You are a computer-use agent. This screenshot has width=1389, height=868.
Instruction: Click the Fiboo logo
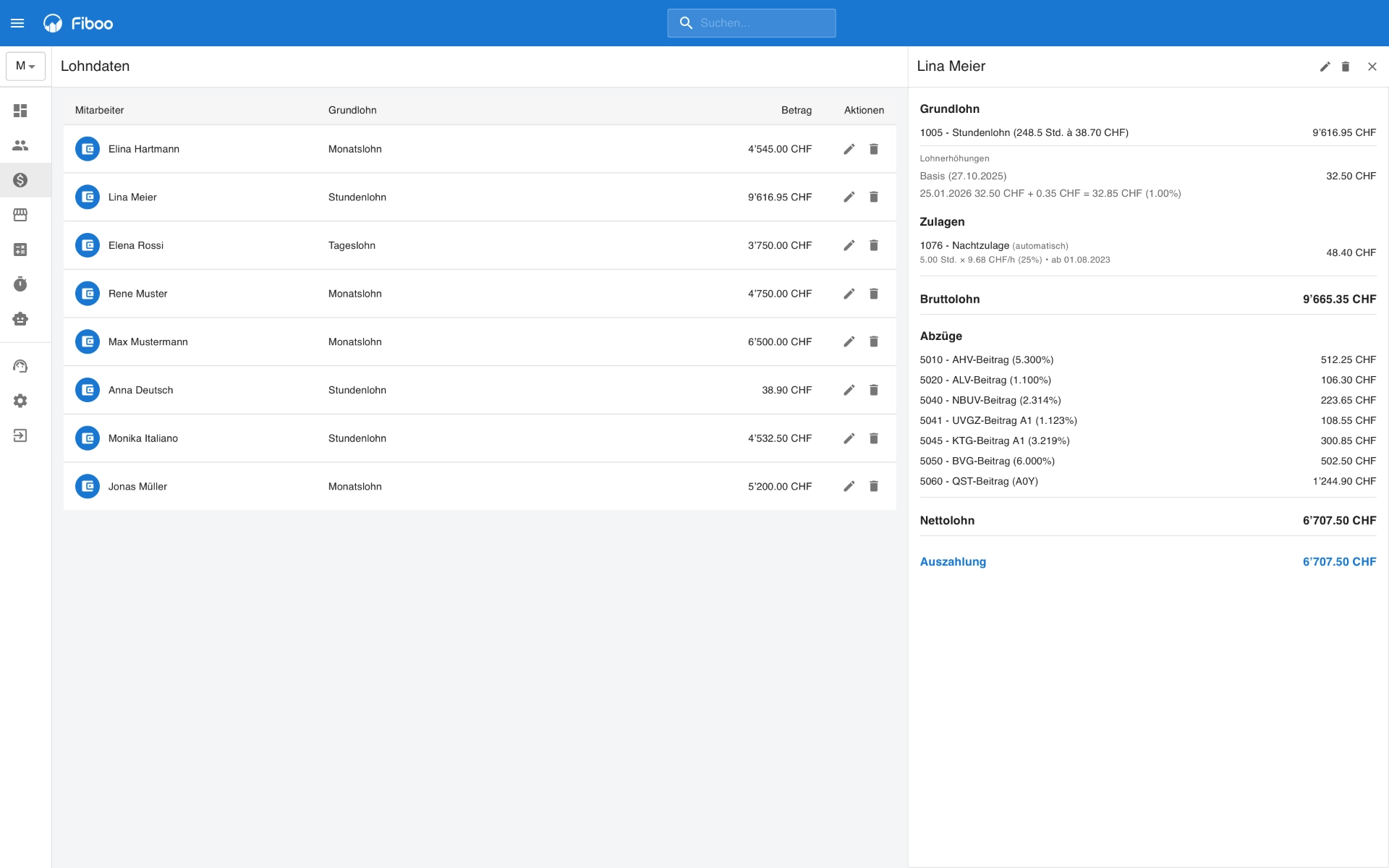(x=78, y=23)
